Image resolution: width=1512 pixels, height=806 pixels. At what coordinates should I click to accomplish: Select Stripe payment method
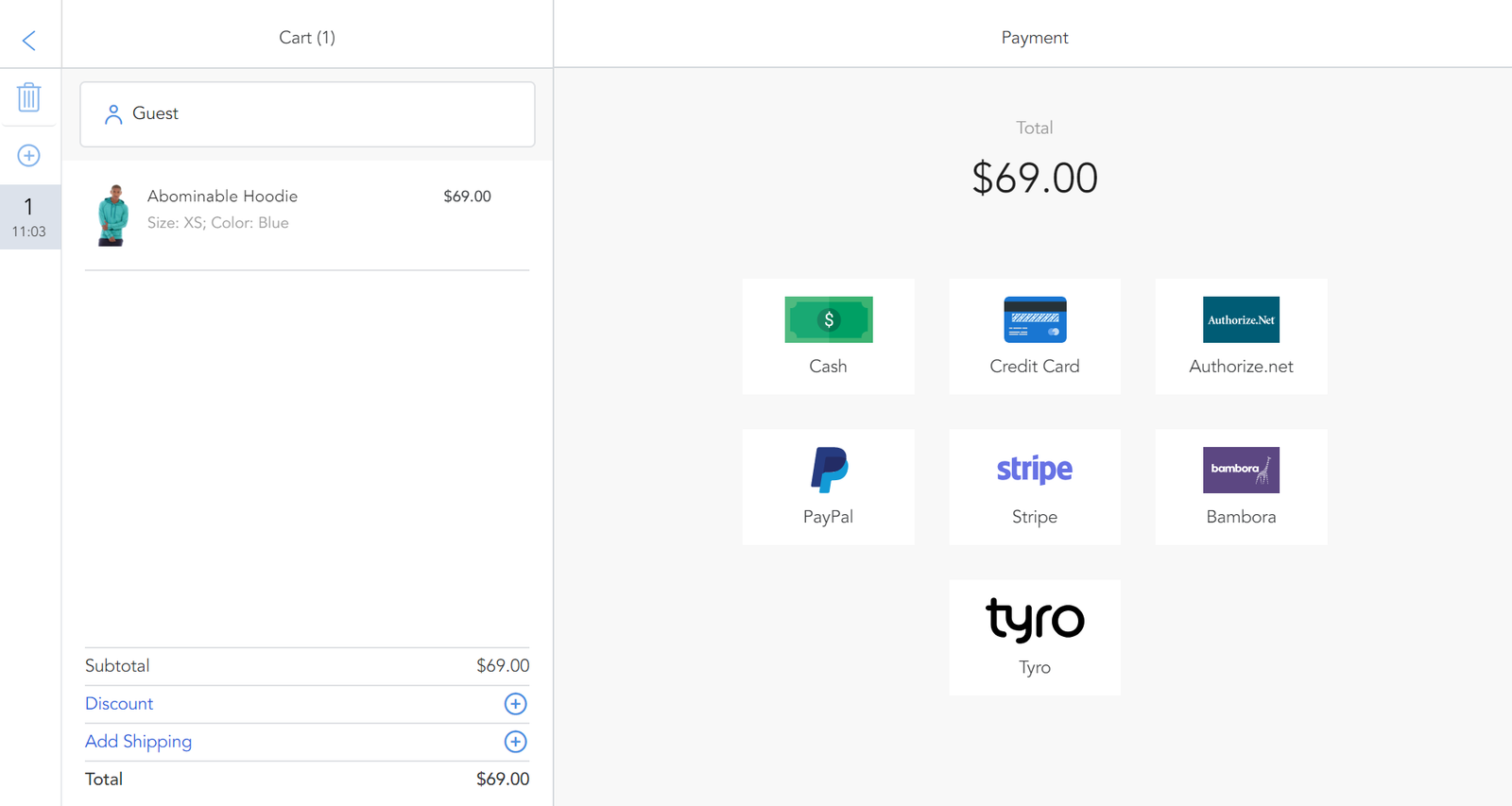tap(1035, 488)
